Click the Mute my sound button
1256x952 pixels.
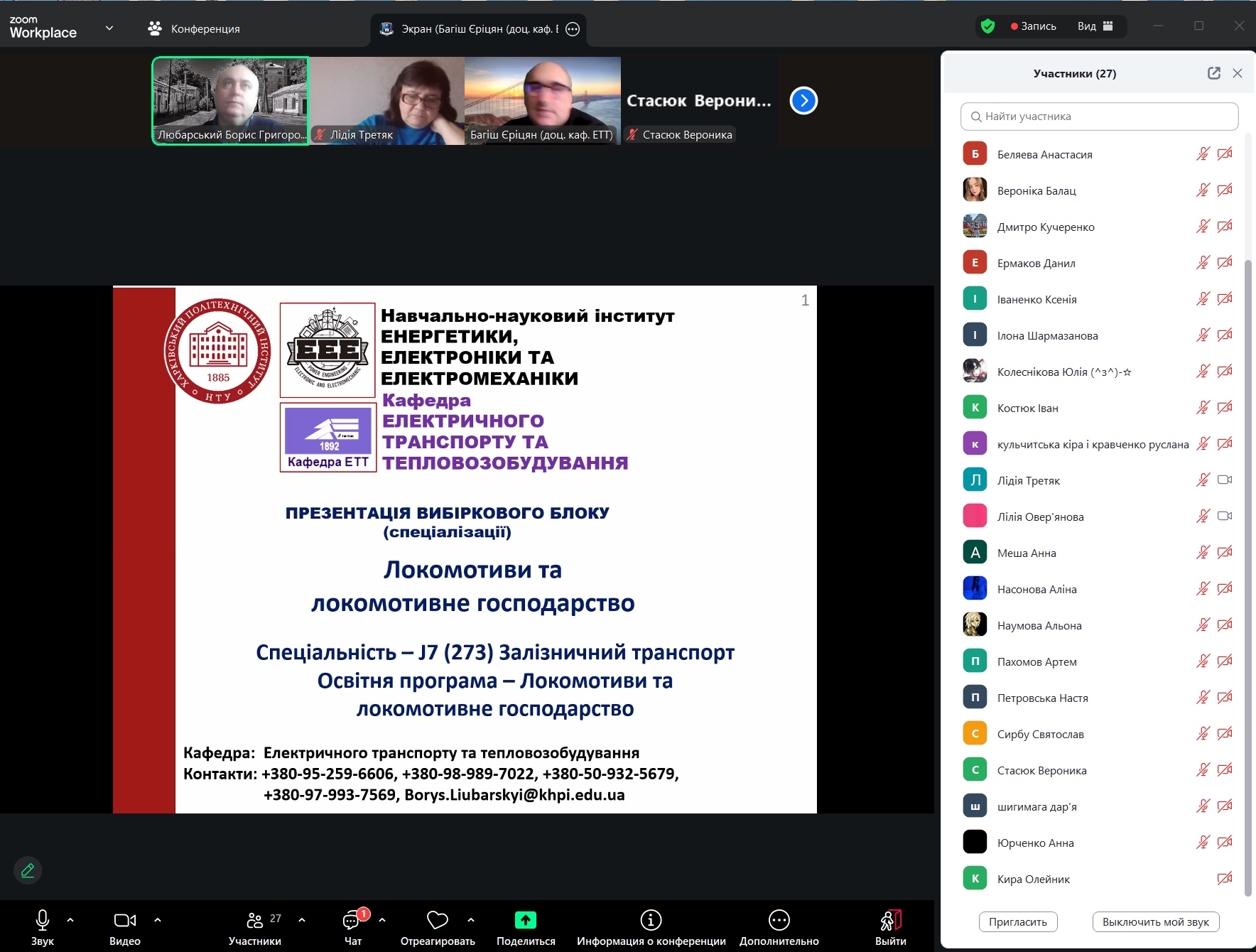(x=1155, y=922)
